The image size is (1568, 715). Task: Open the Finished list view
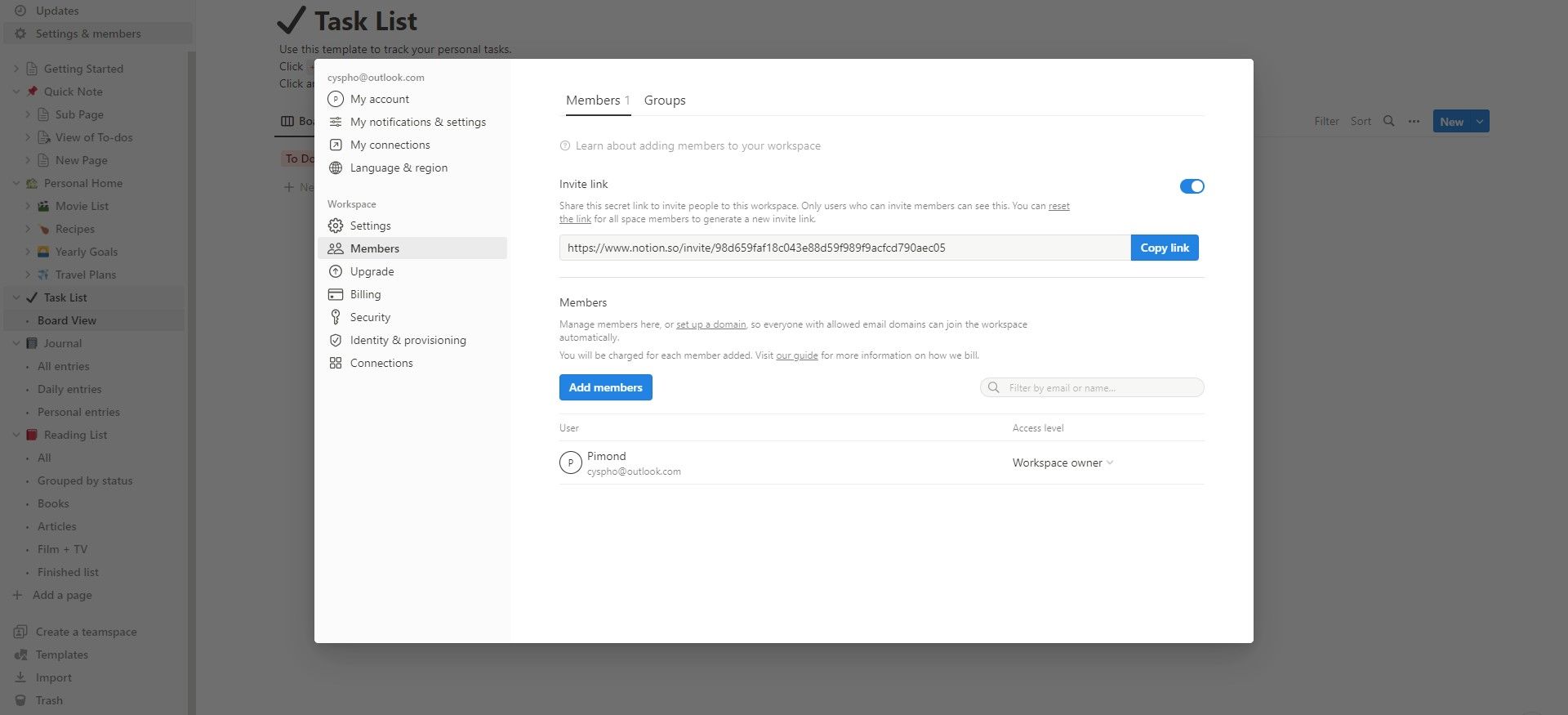point(68,572)
